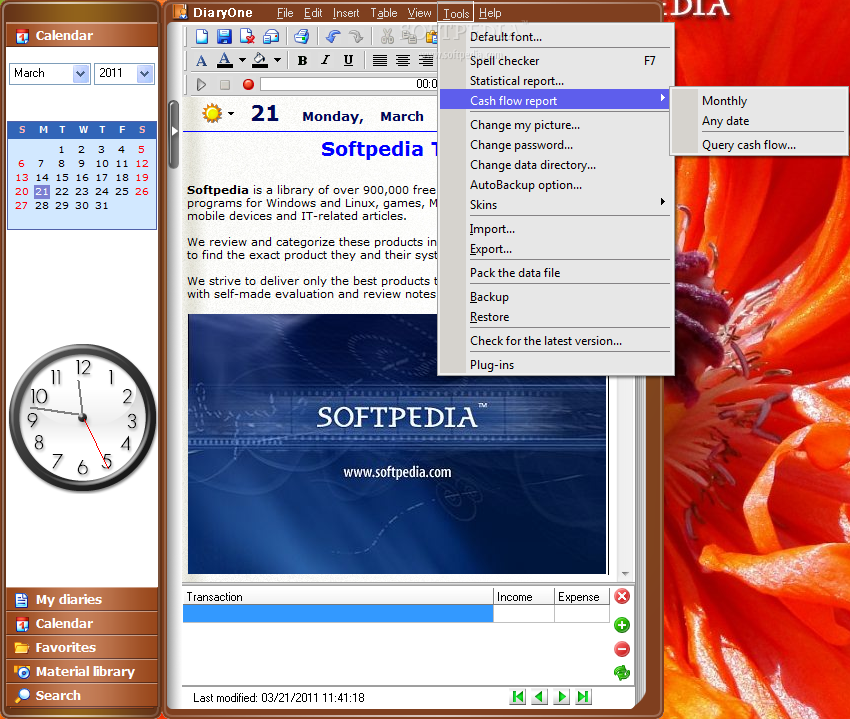The image size is (850, 719).
Task: Open highlight color dropdown arrow
Action: pyautogui.click(x=277, y=60)
